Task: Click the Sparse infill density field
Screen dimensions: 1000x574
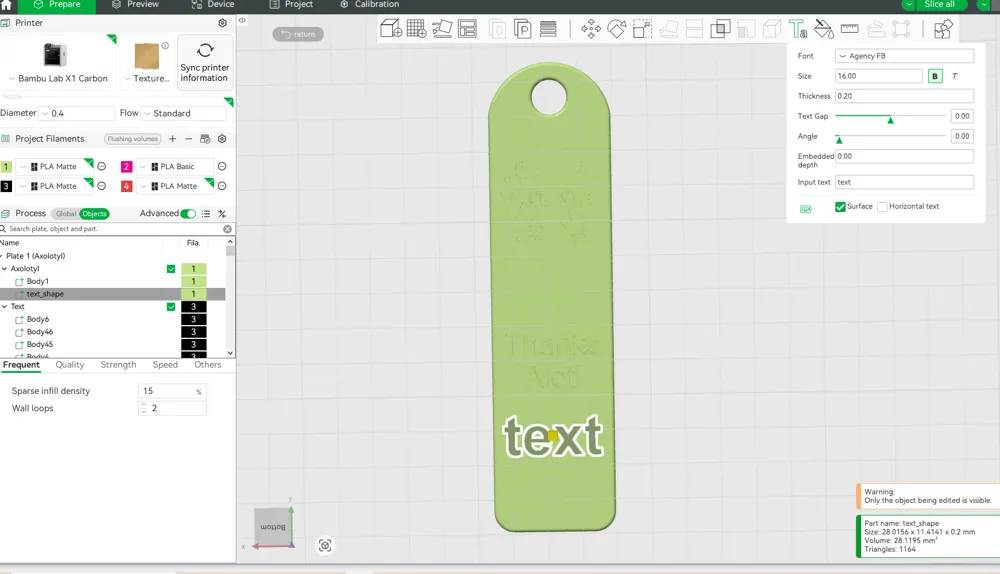Action: (x=172, y=391)
